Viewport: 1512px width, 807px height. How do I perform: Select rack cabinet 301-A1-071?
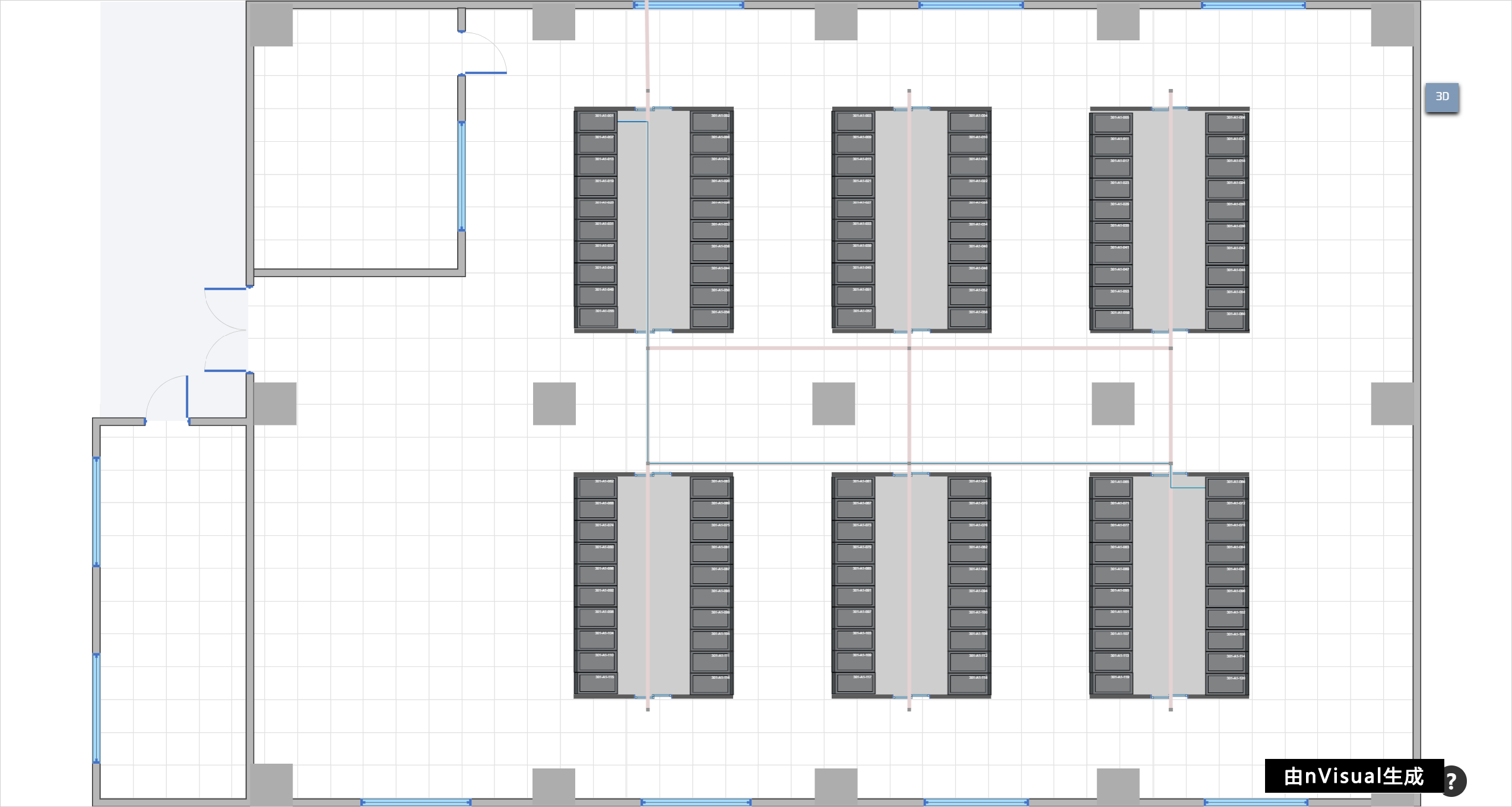pyautogui.click(x=1112, y=509)
